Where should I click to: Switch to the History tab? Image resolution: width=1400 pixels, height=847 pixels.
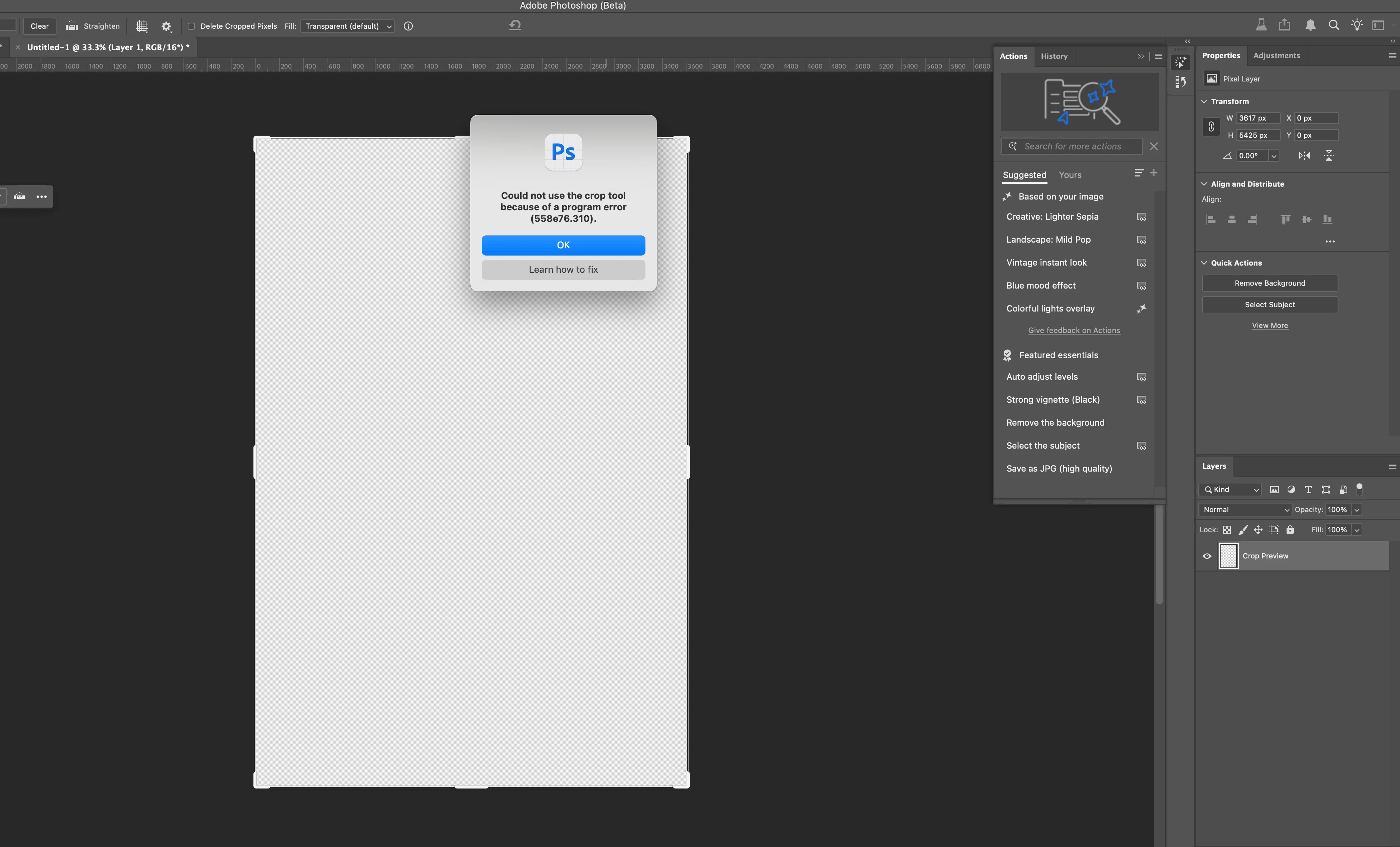pos(1054,56)
